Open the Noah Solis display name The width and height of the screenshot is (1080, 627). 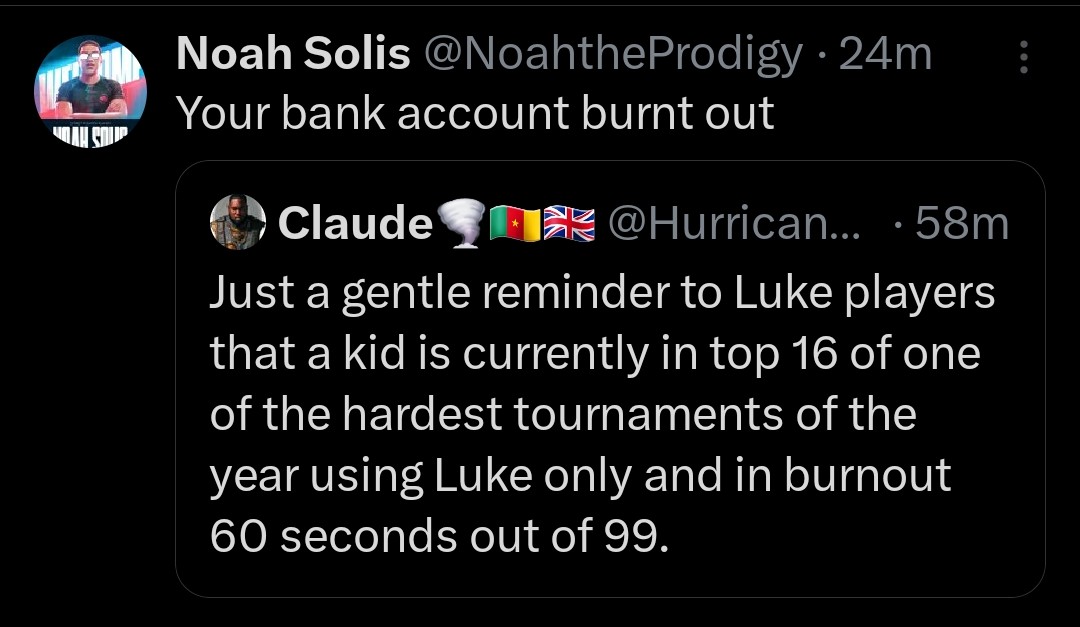(x=293, y=53)
